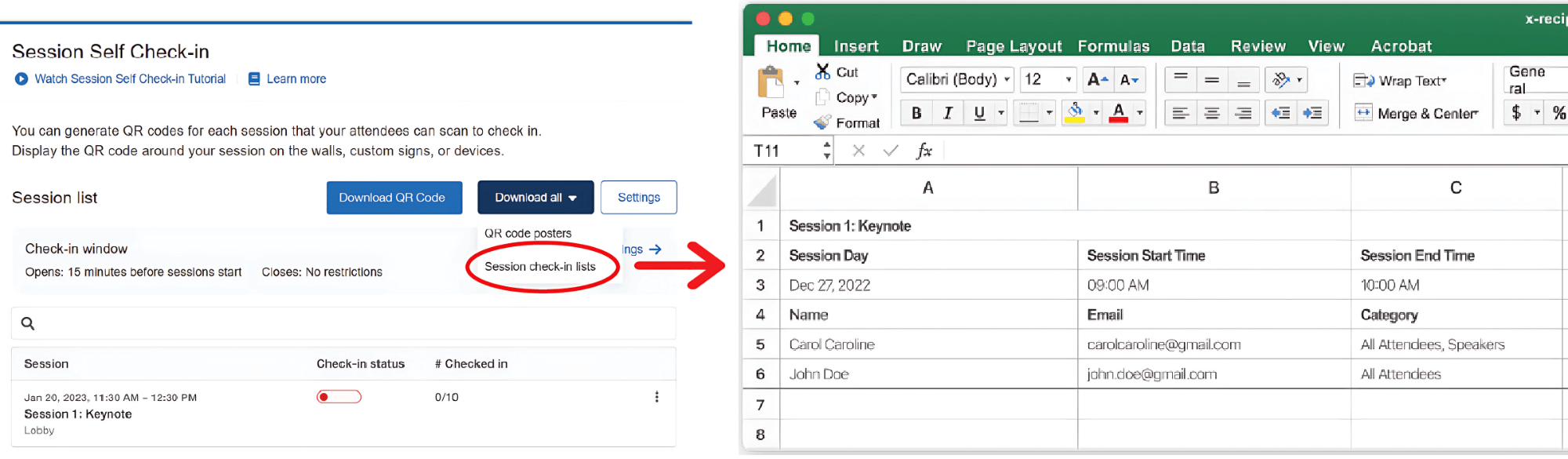Image resolution: width=1568 pixels, height=459 pixels.
Task: Expand the font size 12 dropdown
Action: [1068, 79]
